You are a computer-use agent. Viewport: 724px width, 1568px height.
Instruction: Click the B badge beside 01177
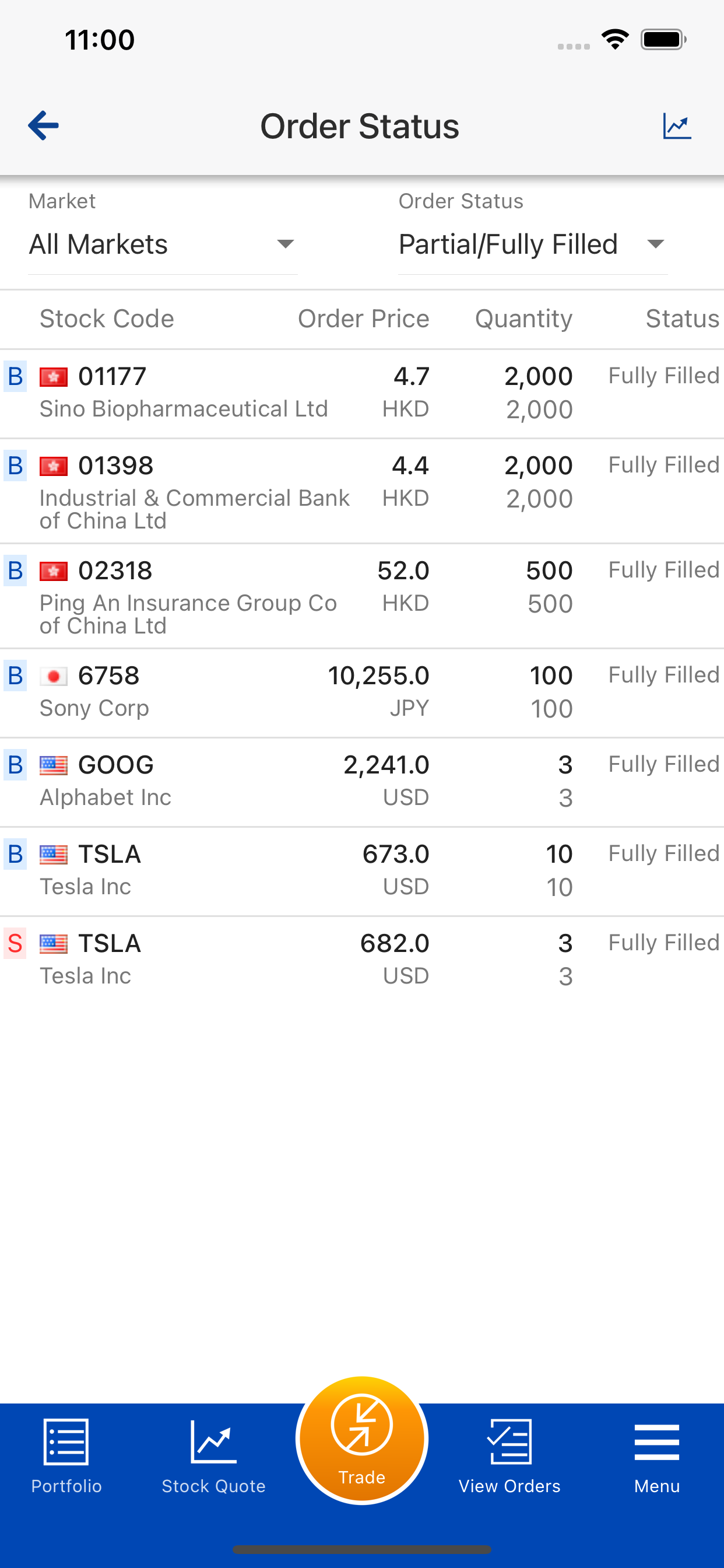click(15, 376)
